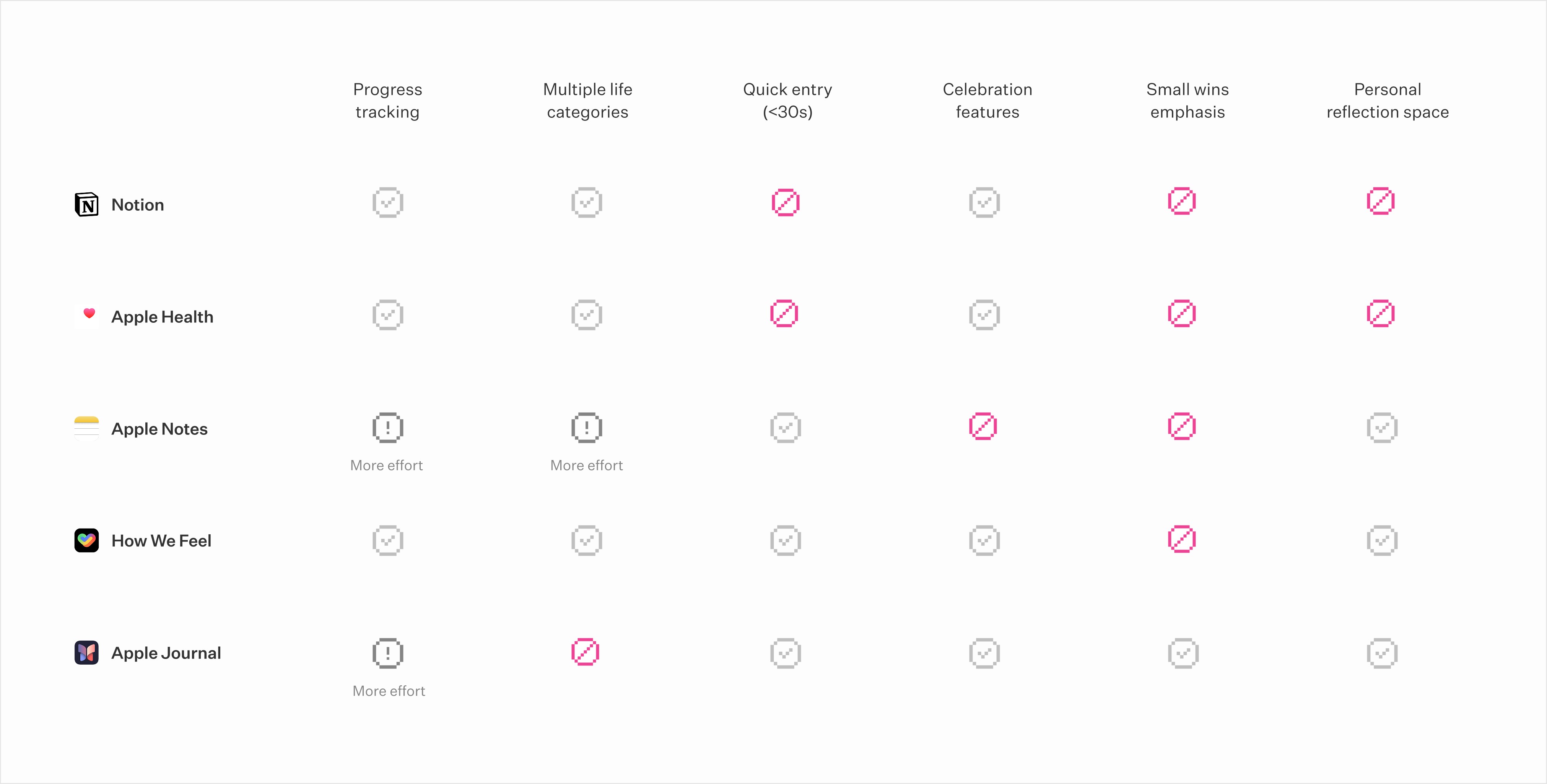The width and height of the screenshot is (1547, 784).
Task: Click the How We Feel row label
Action: click(x=161, y=541)
